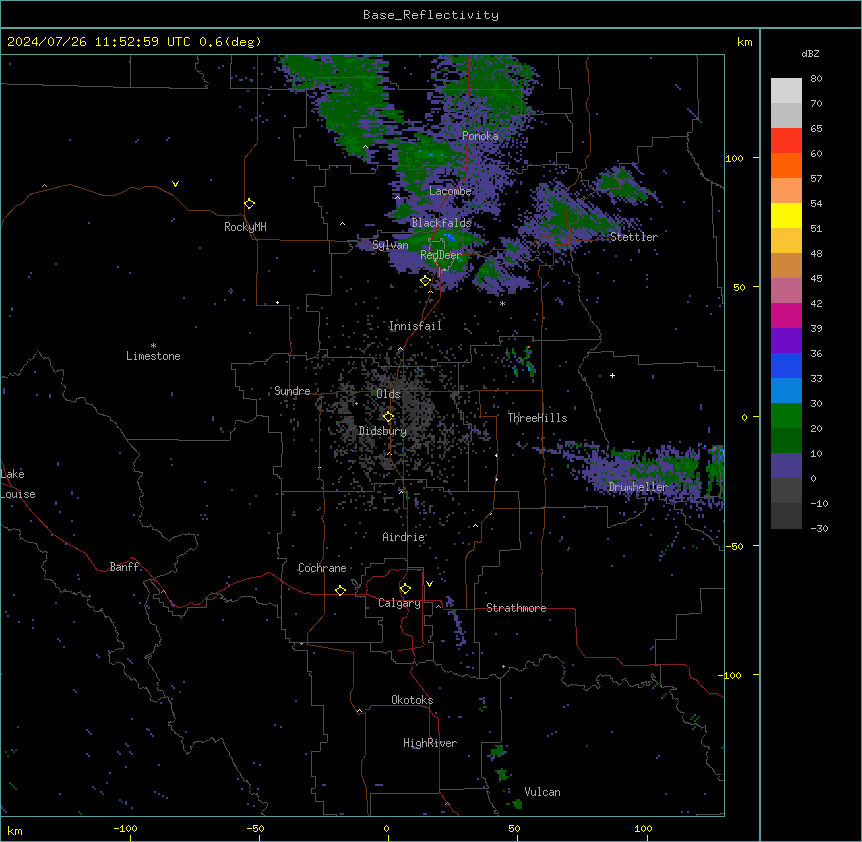Click the Didsbury city label
The height and width of the screenshot is (842, 862).
coord(383,431)
